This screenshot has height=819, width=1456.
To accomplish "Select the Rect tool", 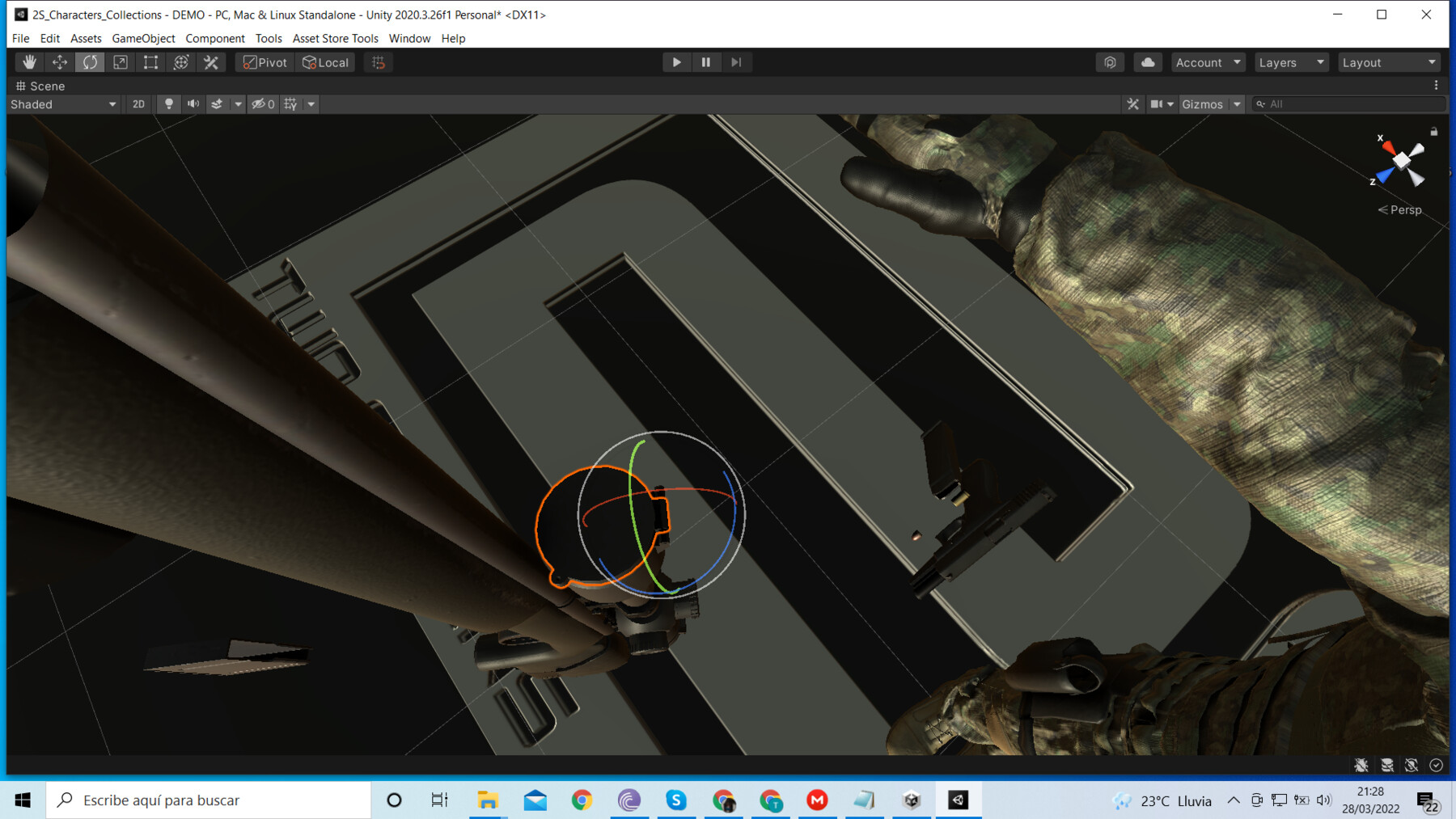I will 150,62.
